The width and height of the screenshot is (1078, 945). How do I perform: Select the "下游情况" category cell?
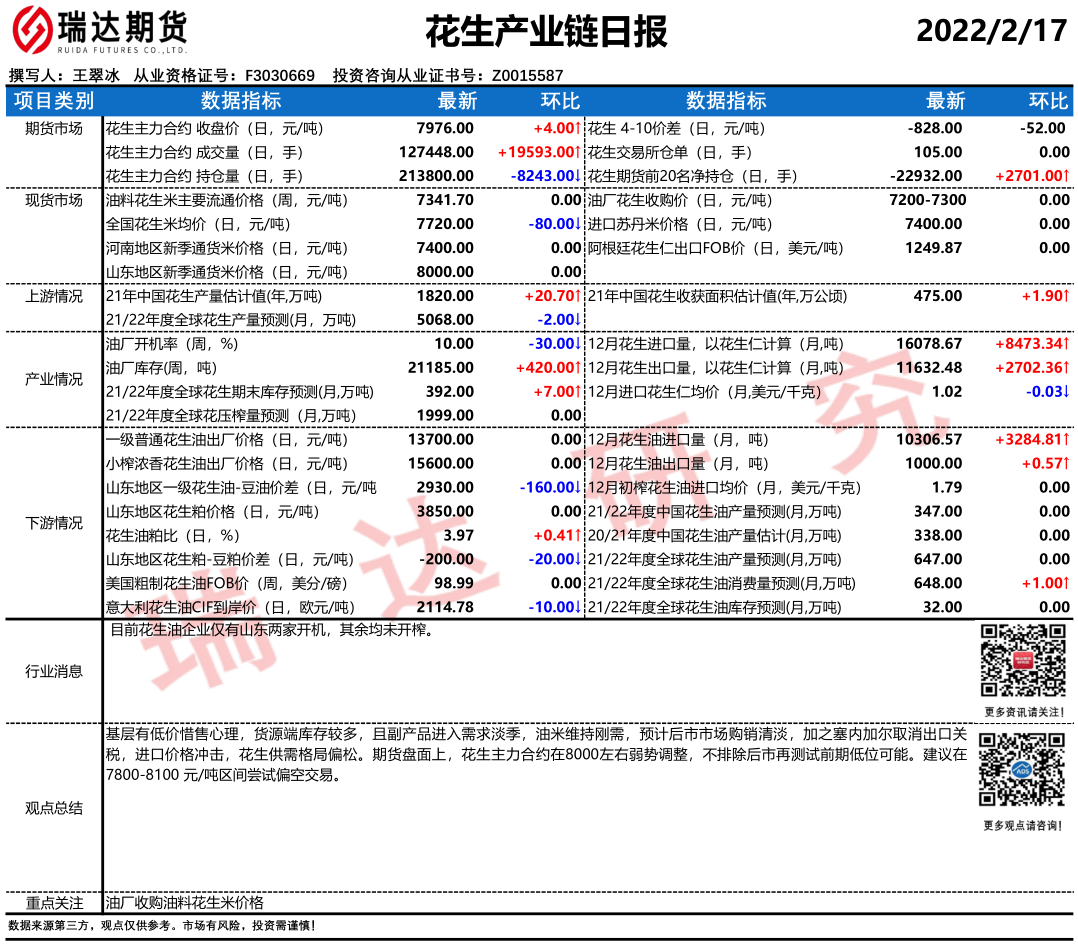54,523
